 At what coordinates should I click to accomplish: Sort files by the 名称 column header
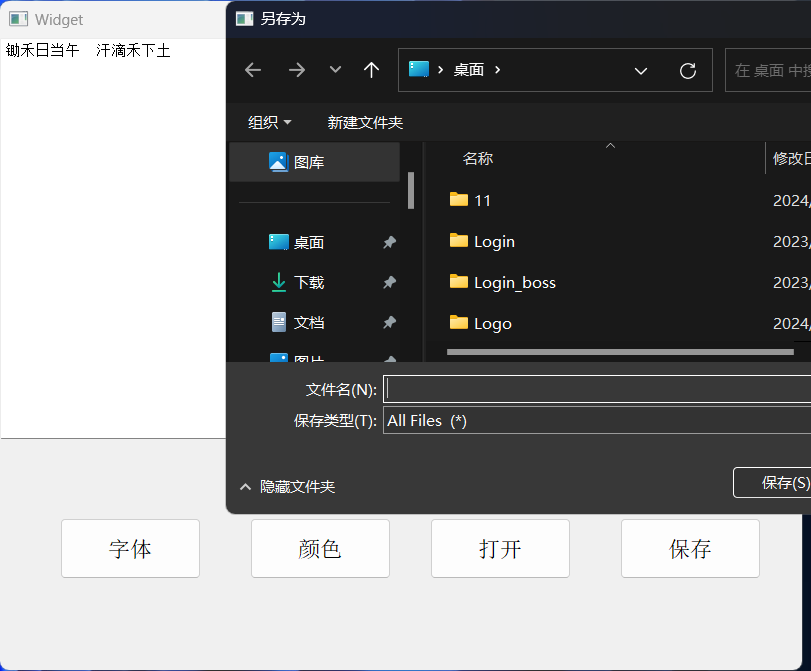tap(478, 158)
